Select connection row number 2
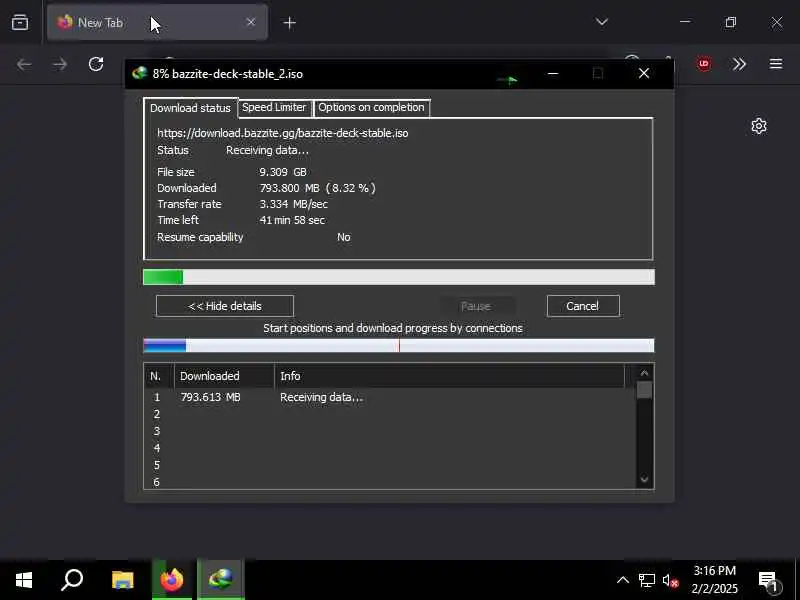The width and height of the screenshot is (800, 600). 390,414
